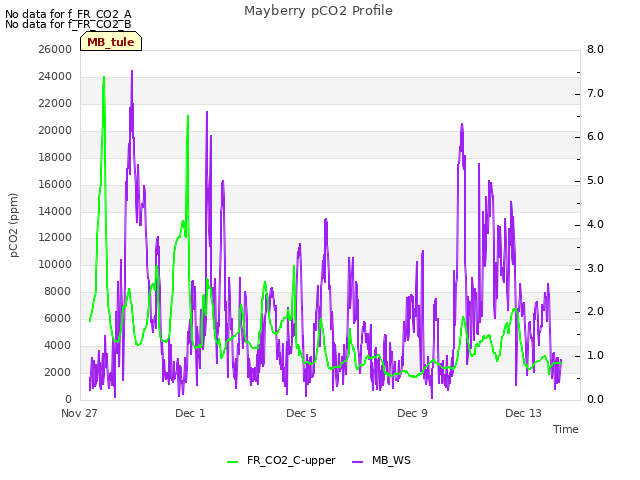Click the pCO2 (ppm) axis label

[13, 225]
